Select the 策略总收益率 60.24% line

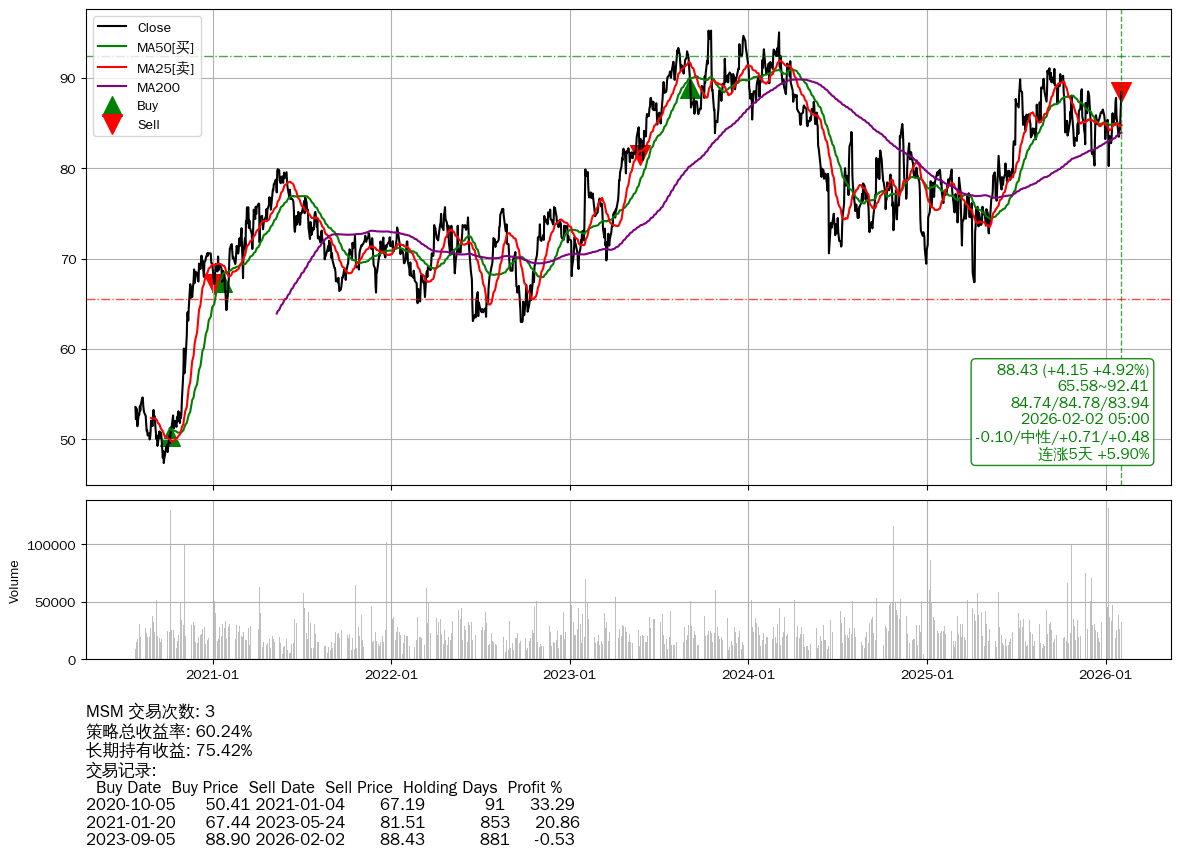point(169,731)
